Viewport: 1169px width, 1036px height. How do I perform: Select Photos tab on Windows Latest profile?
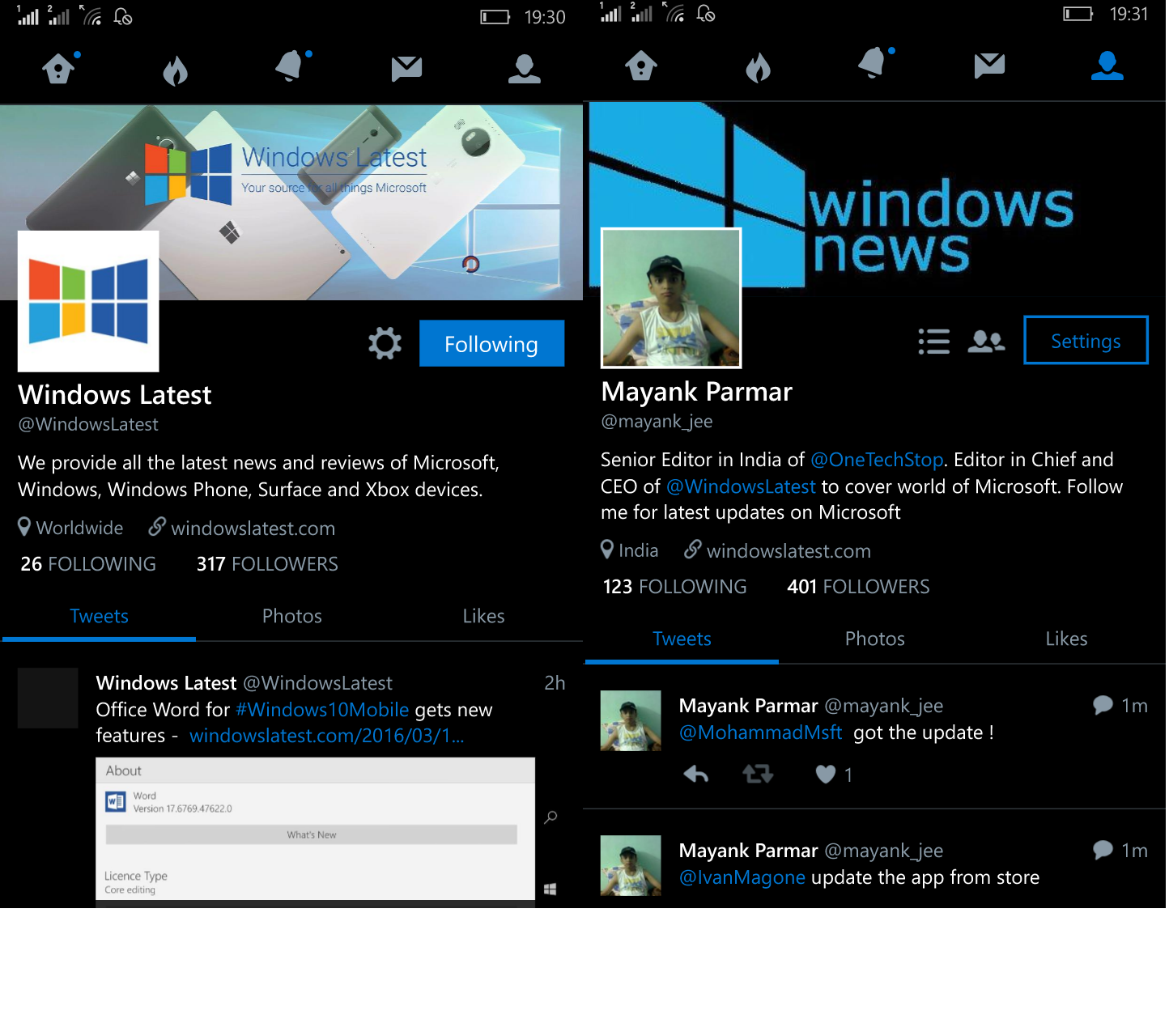(292, 617)
